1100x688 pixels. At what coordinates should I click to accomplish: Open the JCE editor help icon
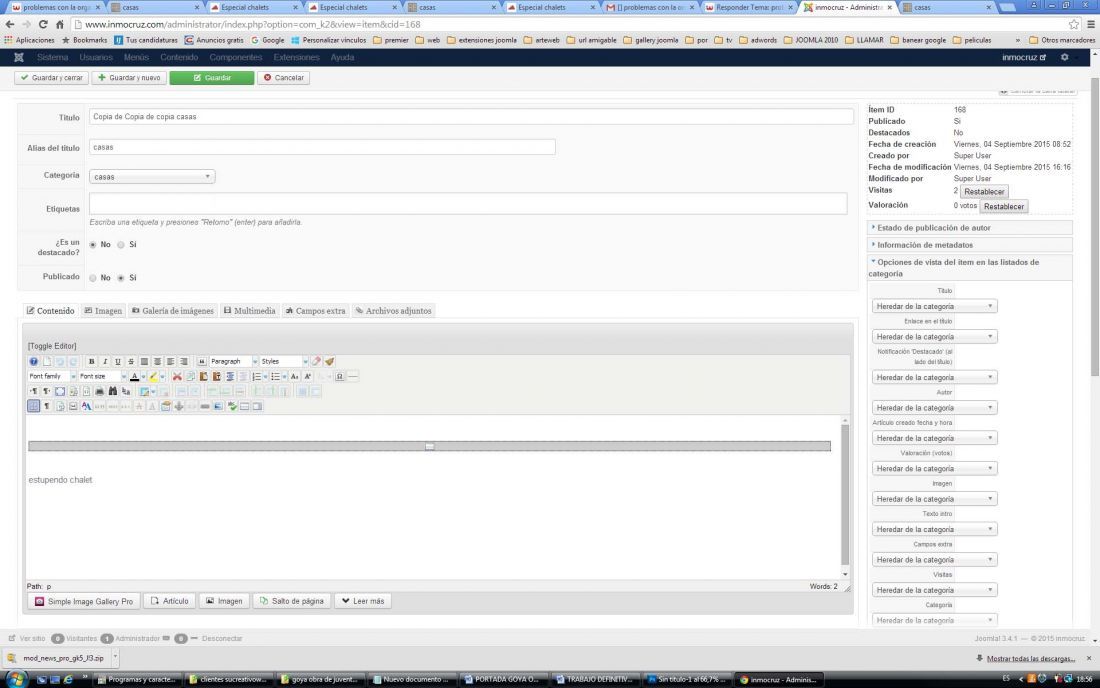click(34, 361)
